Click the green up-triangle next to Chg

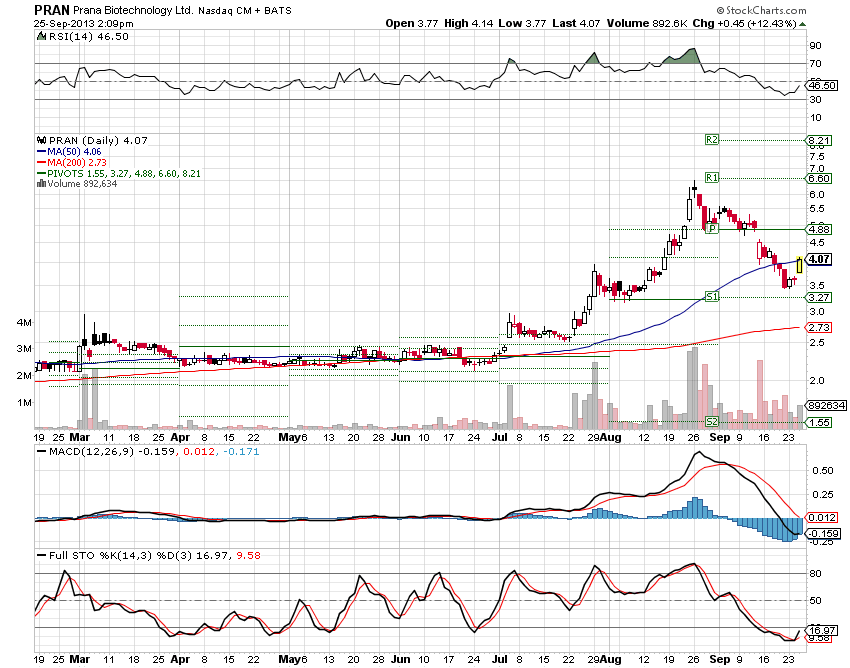(802, 24)
